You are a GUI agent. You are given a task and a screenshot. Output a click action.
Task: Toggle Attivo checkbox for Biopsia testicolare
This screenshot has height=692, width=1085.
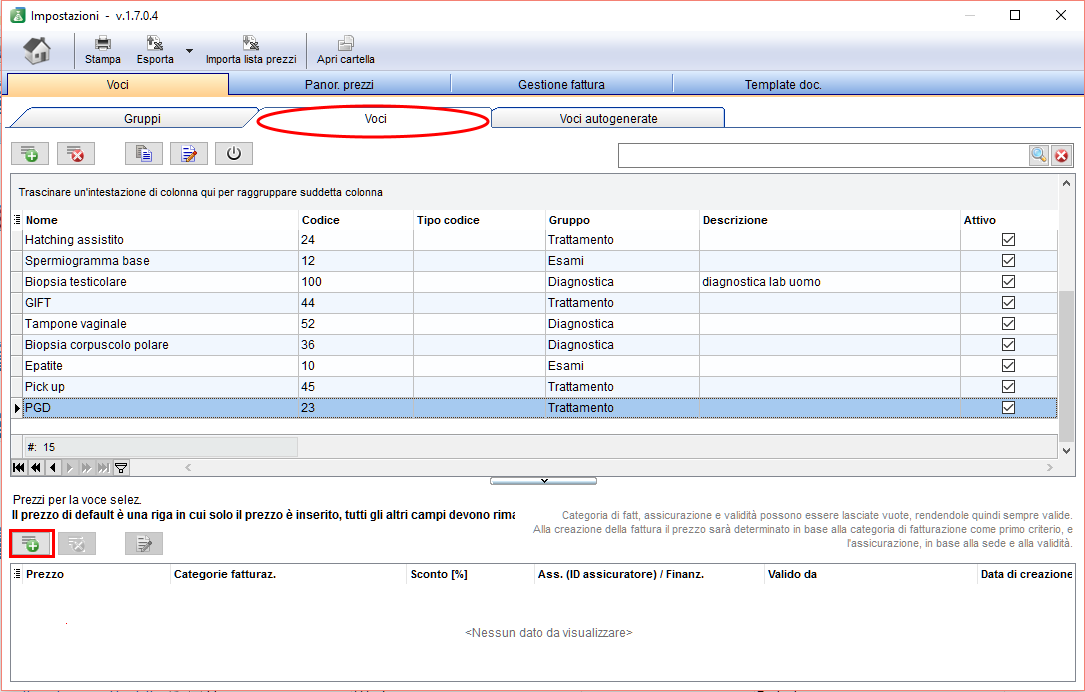1008,282
